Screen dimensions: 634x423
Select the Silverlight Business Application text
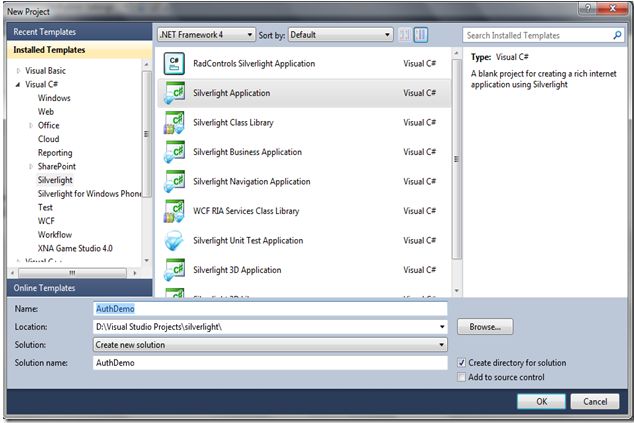click(247, 152)
